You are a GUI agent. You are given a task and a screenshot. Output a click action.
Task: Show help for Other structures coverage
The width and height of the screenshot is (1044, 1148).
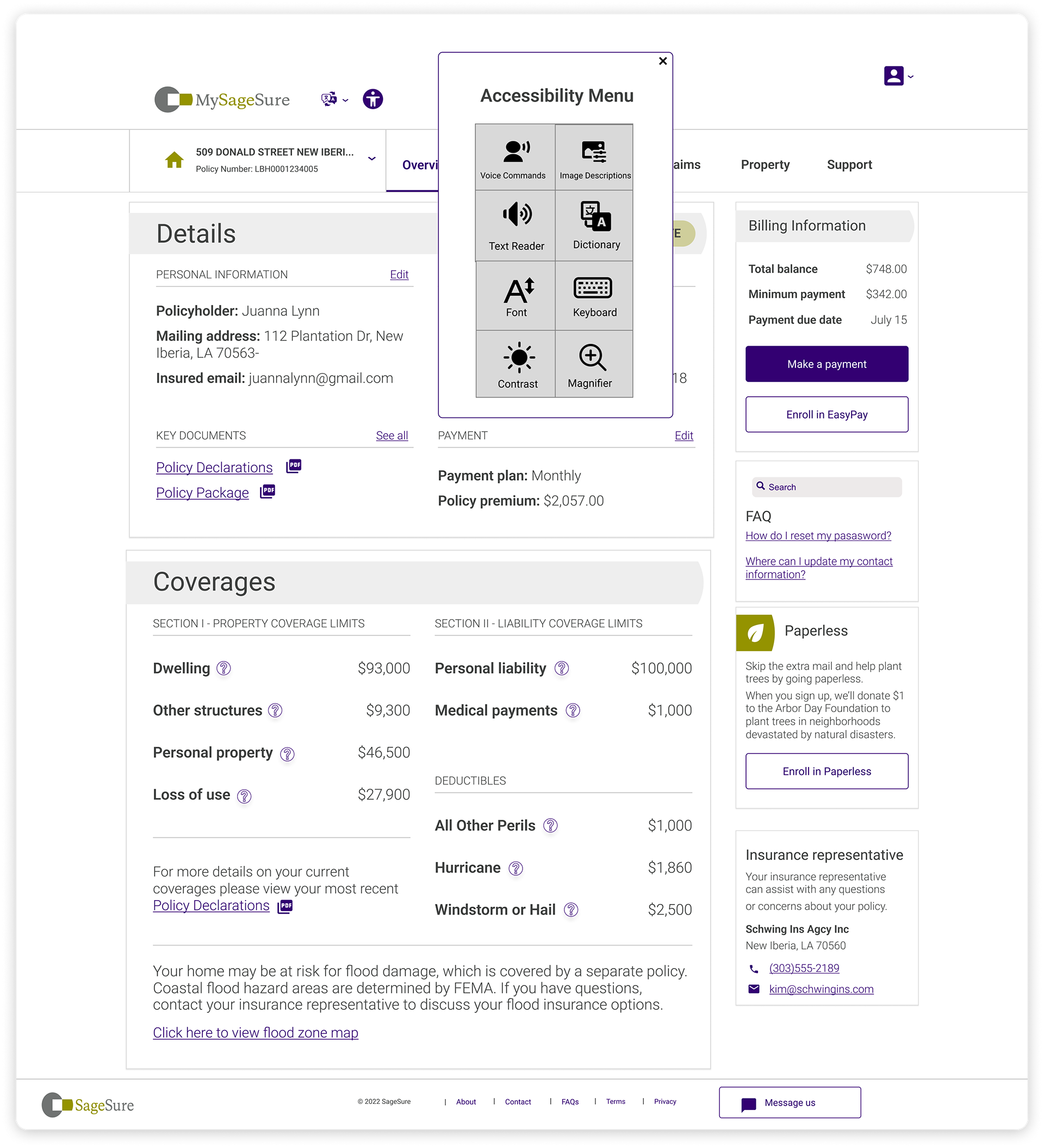(275, 710)
